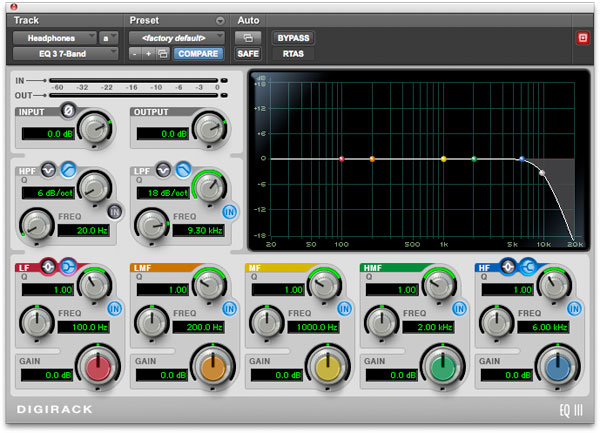
Task: Open the Headphones track selector dropdown
Action: [54, 38]
